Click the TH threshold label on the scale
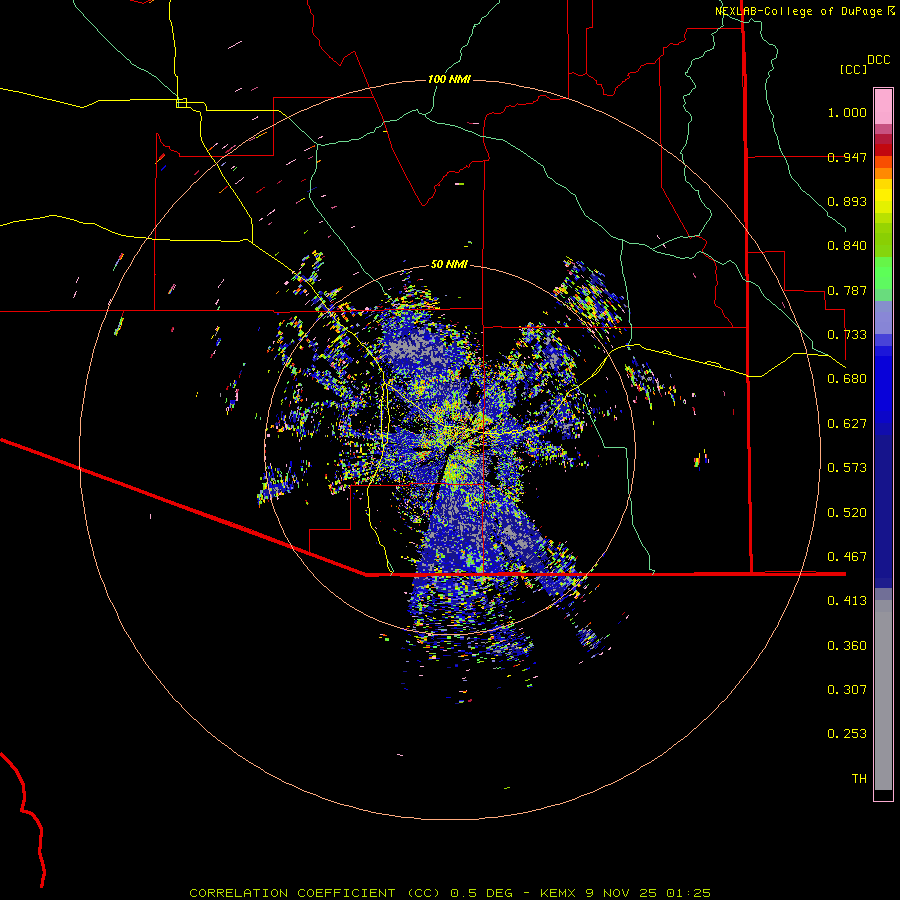The width and height of the screenshot is (900, 900). pos(859,779)
